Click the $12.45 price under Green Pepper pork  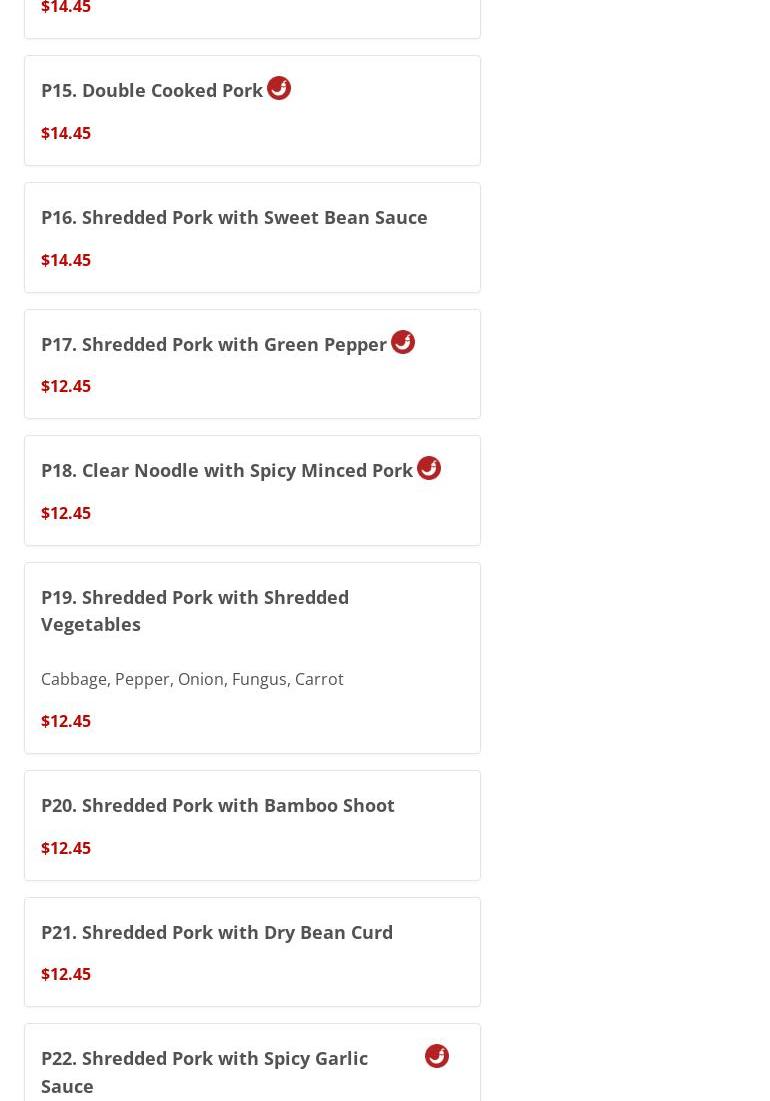(x=66, y=386)
